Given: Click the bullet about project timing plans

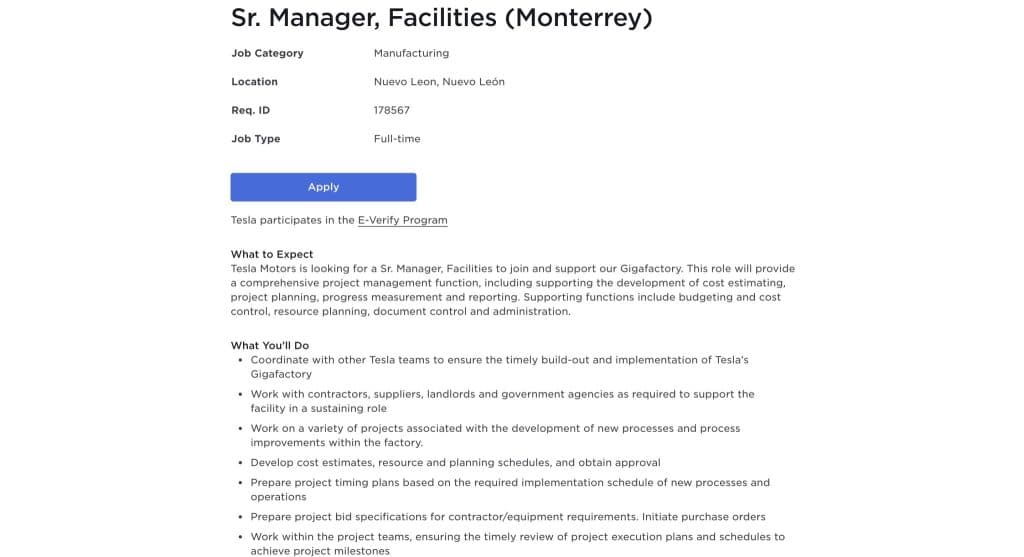Looking at the screenshot, I should click(510, 489).
